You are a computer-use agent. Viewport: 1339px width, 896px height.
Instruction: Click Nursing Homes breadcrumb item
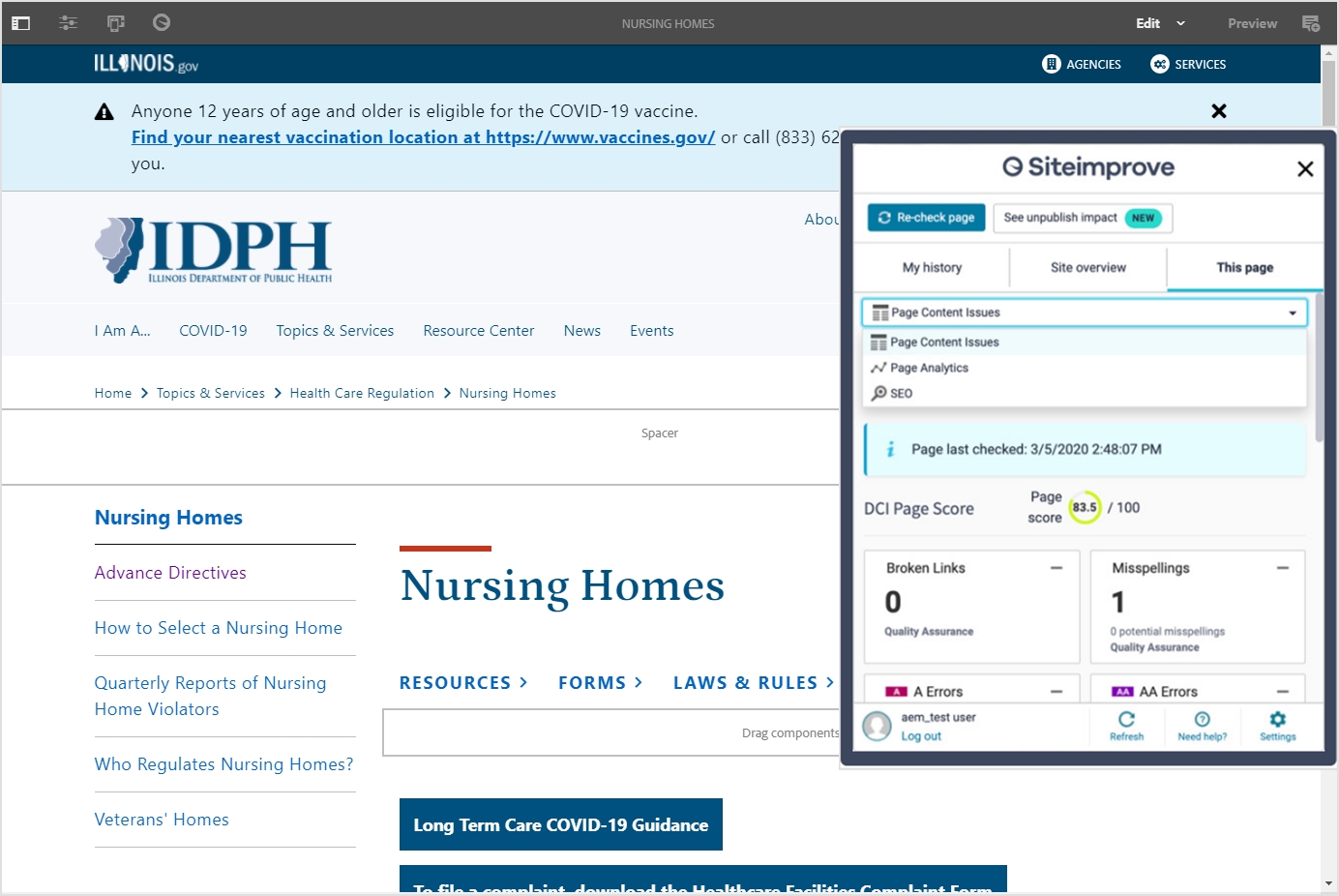[x=508, y=393]
